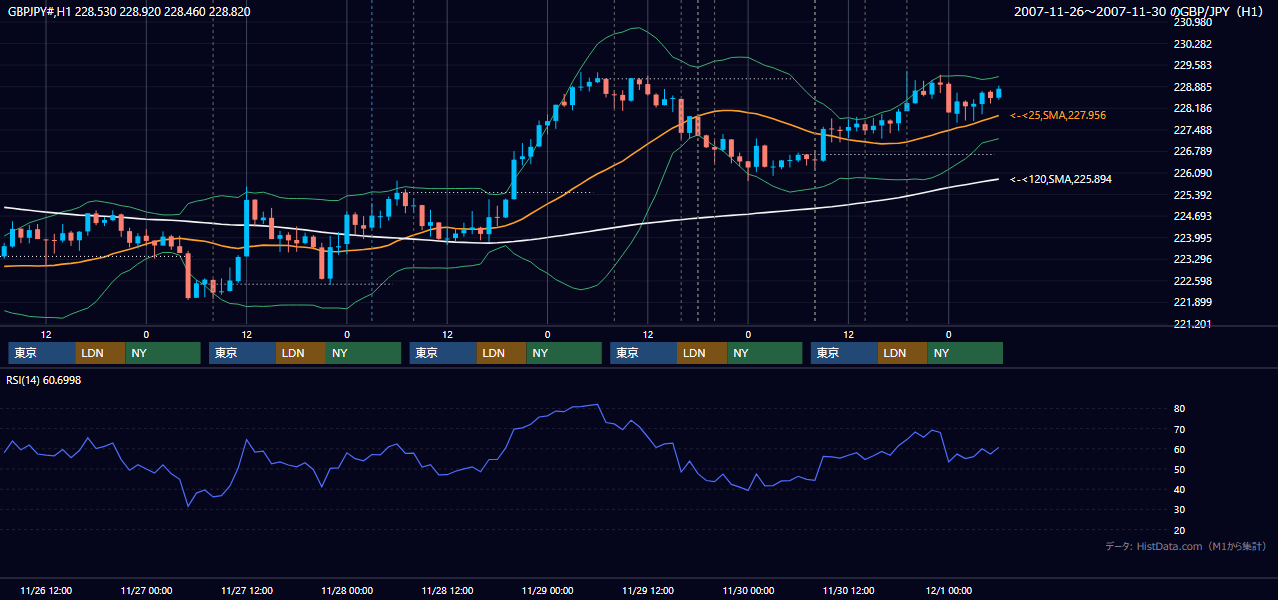1278x600 pixels.
Task: Select the NY session box for 11/28
Action: pyautogui.click(x=564, y=353)
